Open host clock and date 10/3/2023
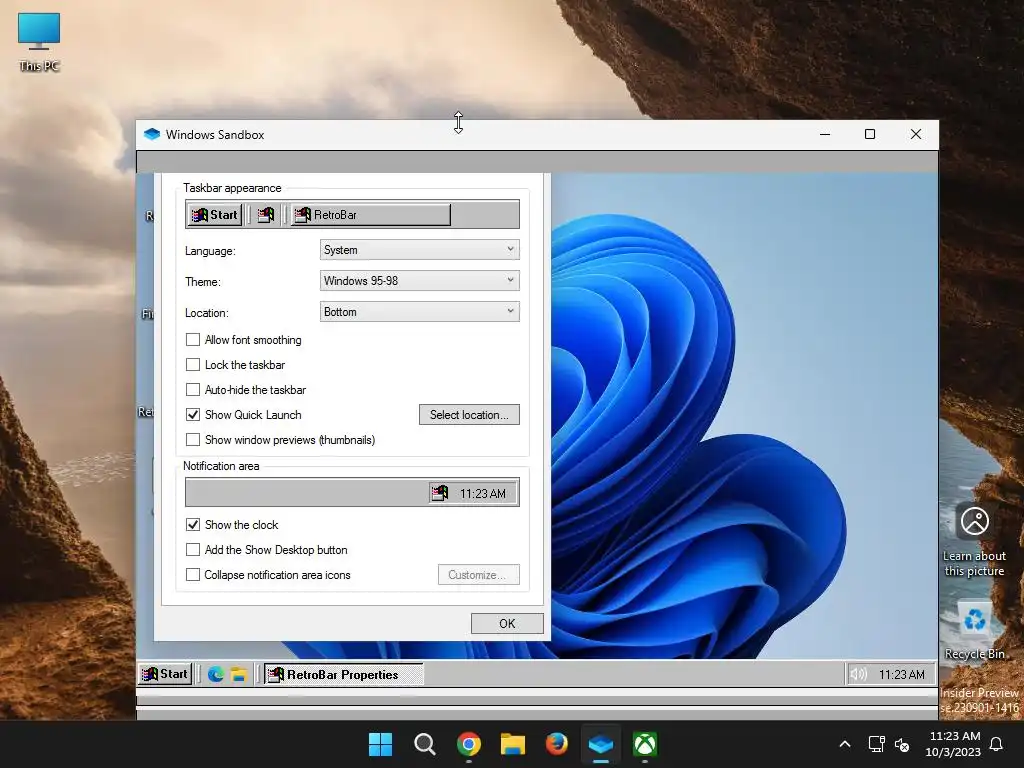1024x768 pixels. click(x=953, y=744)
